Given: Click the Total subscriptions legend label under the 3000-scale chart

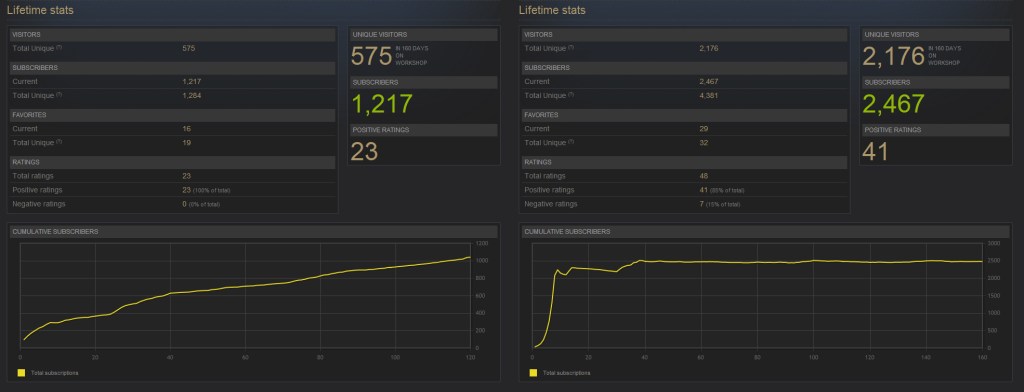Looking at the screenshot, I should click(567, 373).
